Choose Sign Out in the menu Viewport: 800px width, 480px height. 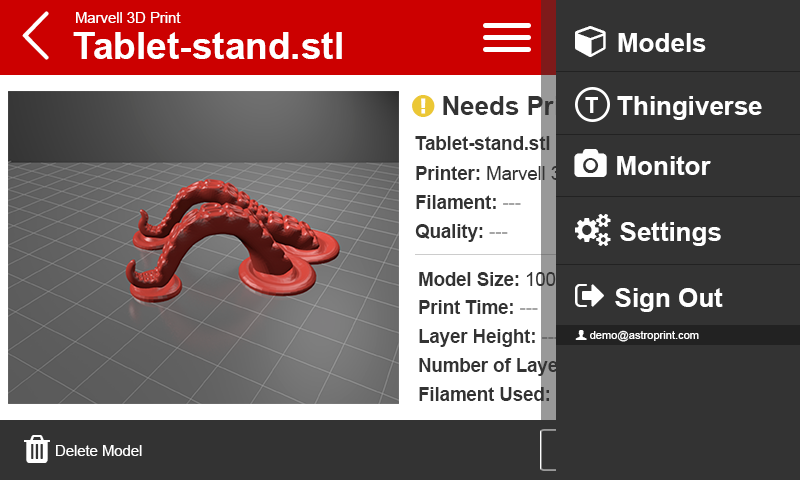click(x=678, y=297)
